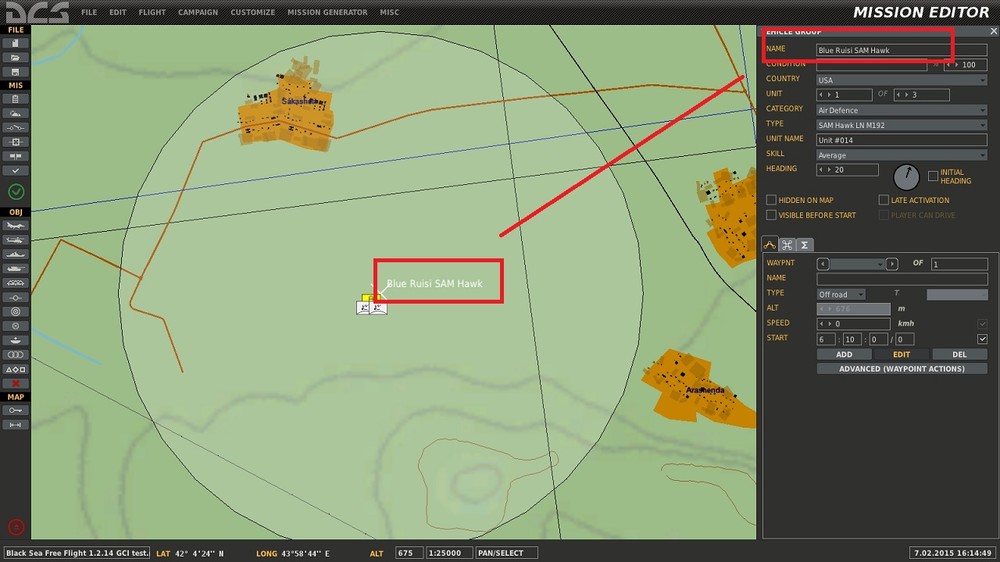The width and height of the screenshot is (1000, 562).
Task: Open the Country dropdown showing USA
Action: (x=902, y=80)
